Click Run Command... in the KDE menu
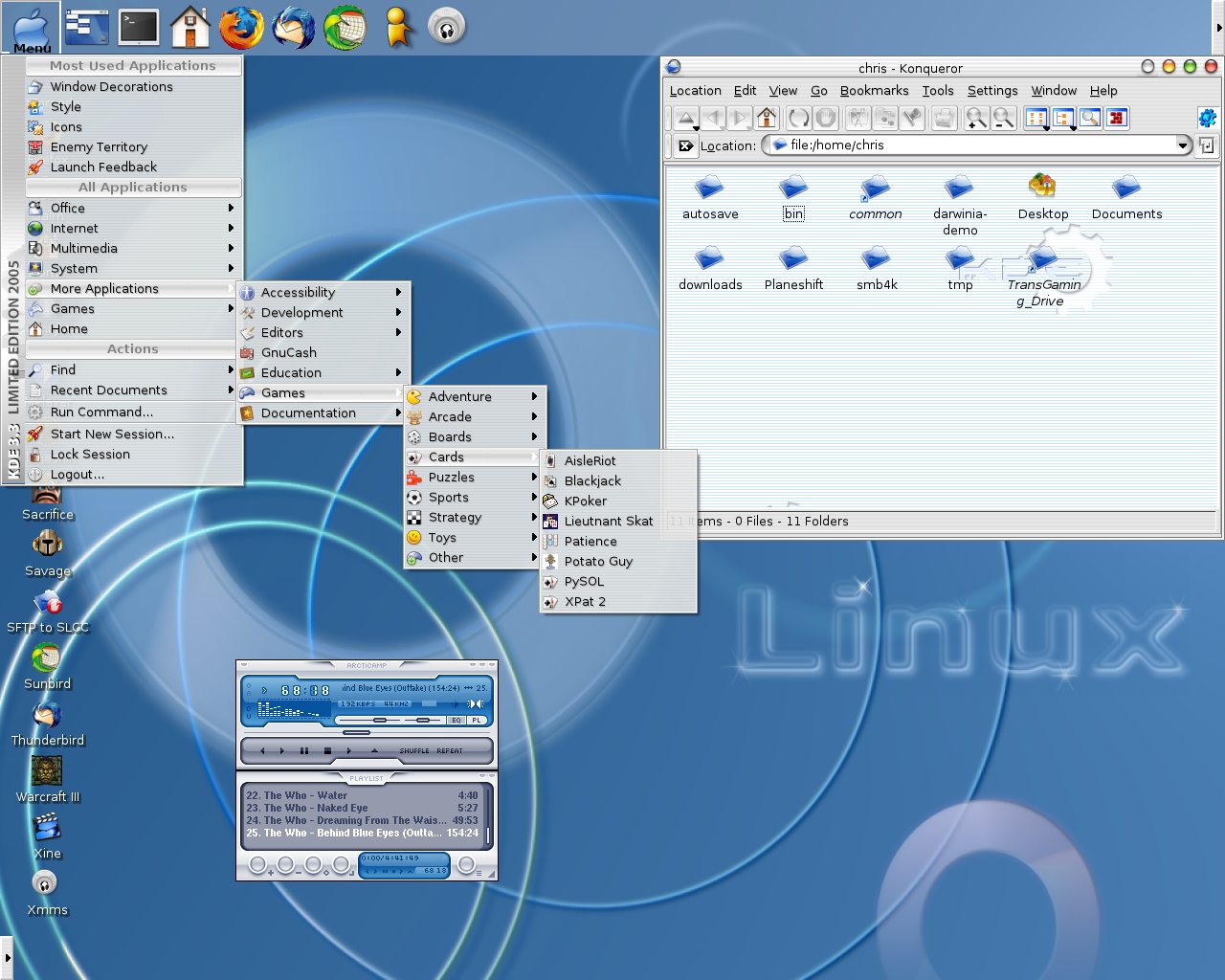 [131, 412]
